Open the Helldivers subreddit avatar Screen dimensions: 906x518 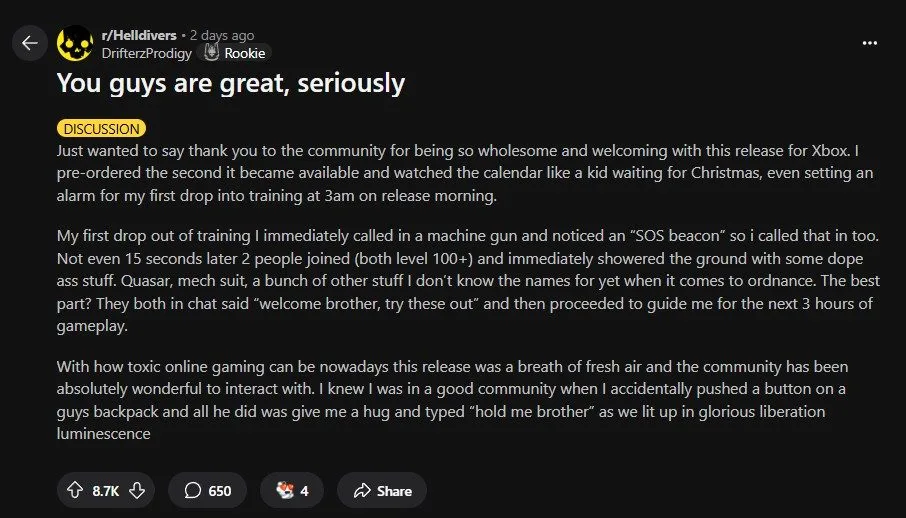pyautogui.click(x=75, y=44)
